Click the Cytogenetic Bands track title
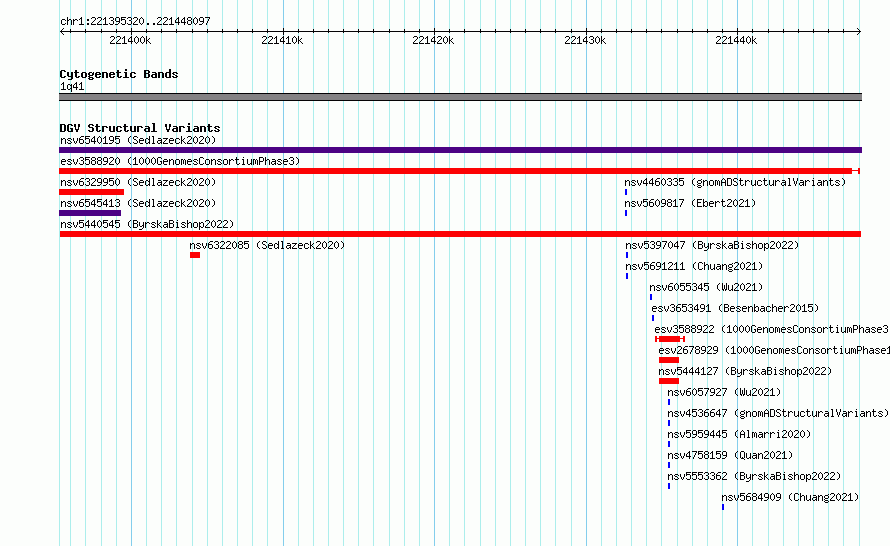The height and width of the screenshot is (546, 890). click(x=119, y=74)
